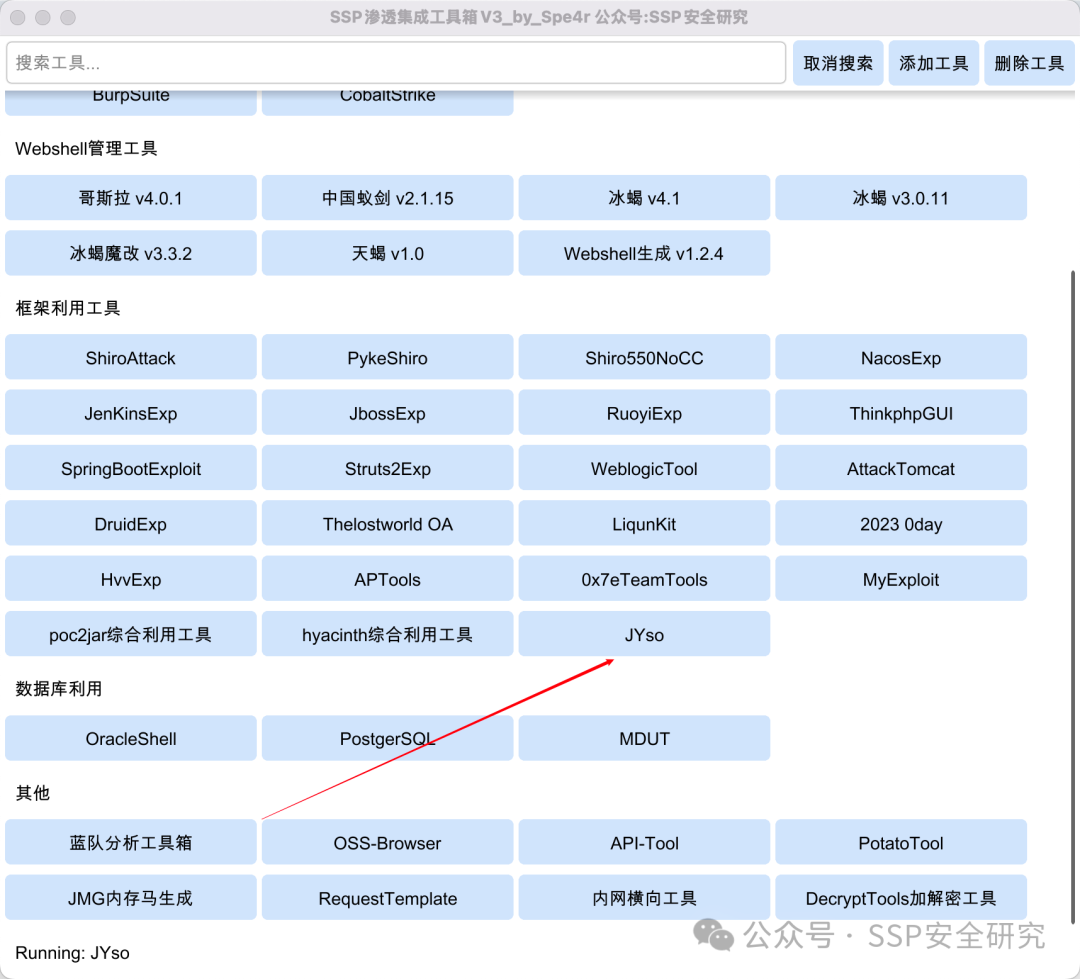The image size is (1080, 979).
Task: Open WeblogicTool
Action: [644, 468]
